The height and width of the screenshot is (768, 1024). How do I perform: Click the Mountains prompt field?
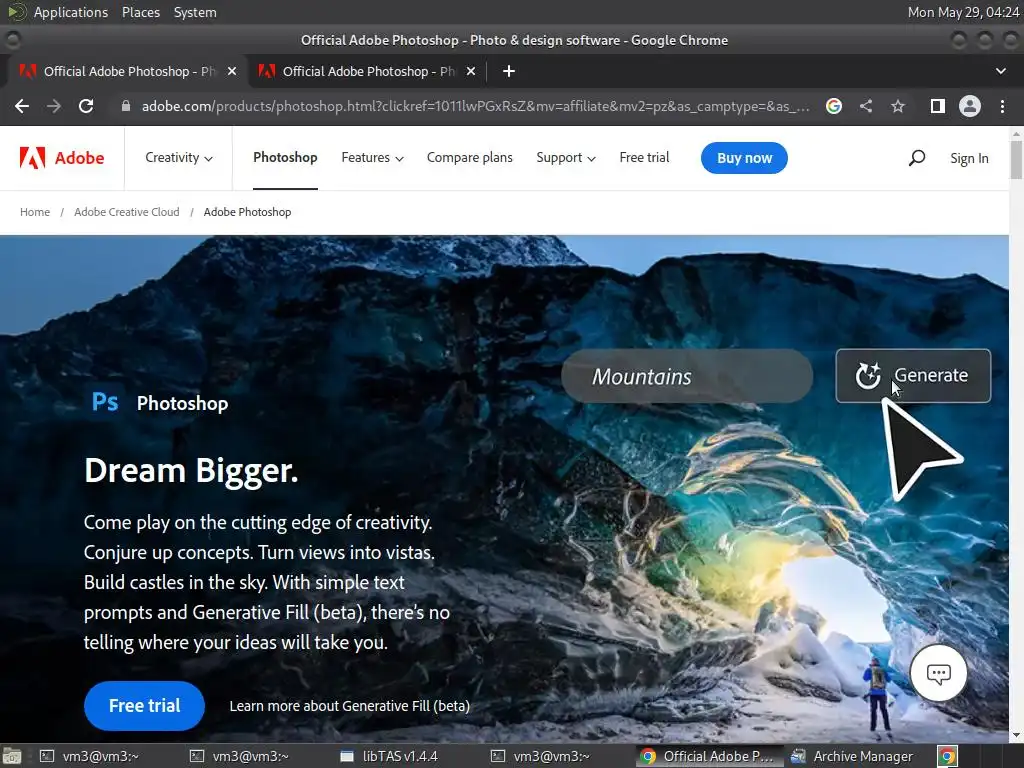click(687, 376)
